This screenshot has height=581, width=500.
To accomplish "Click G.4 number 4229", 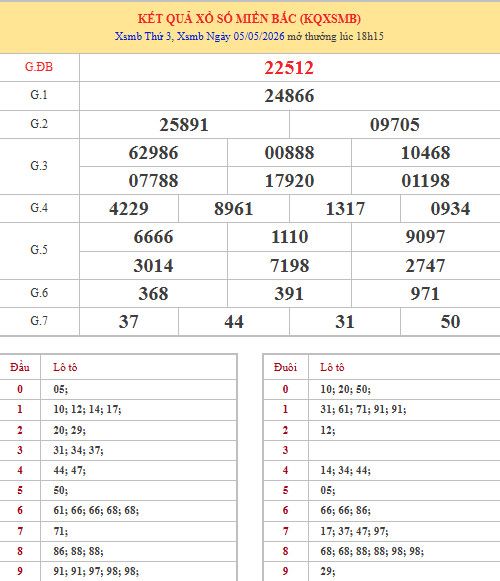I will [129, 209].
